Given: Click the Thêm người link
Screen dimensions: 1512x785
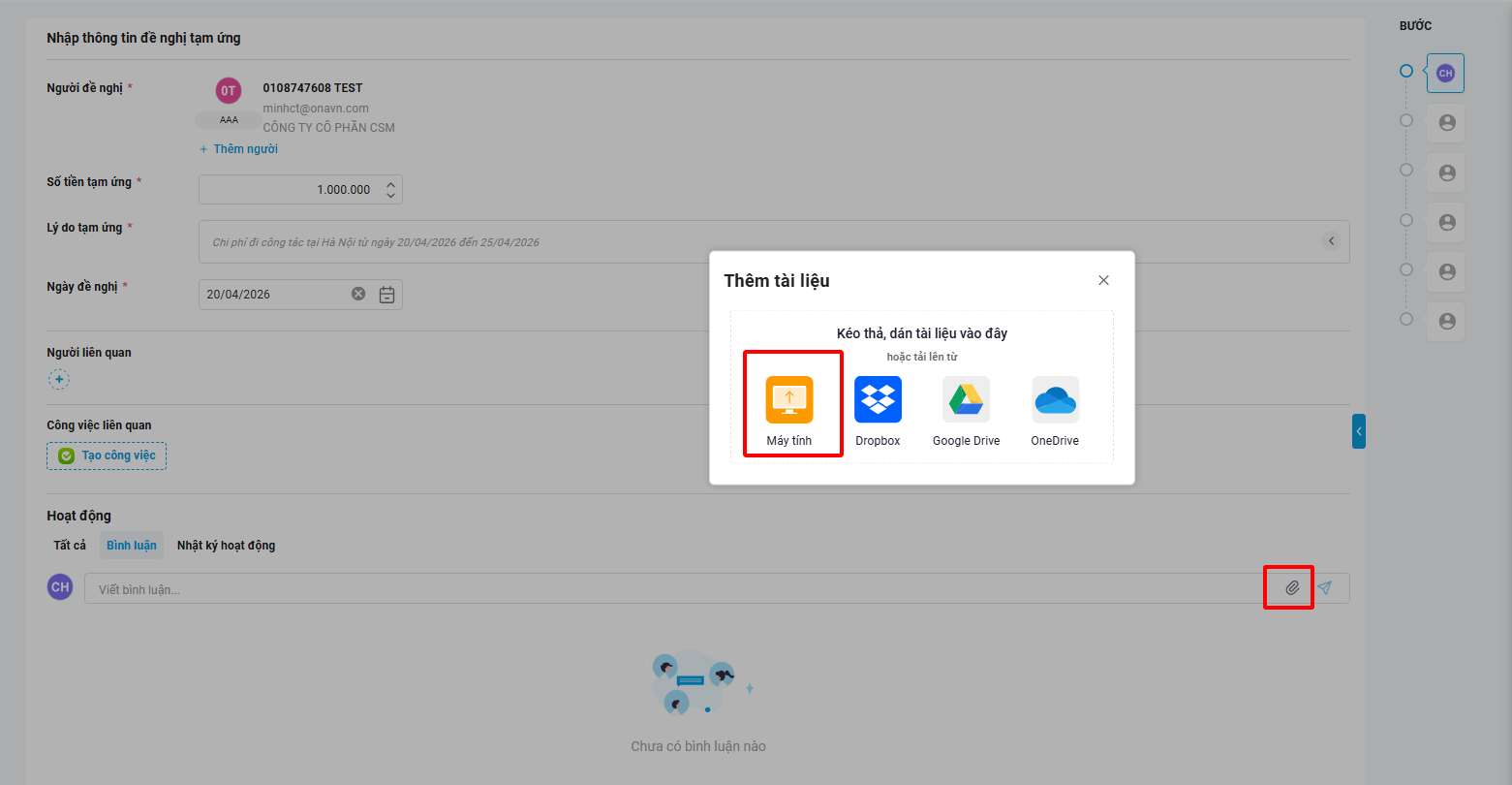Looking at the screenshot, I should tap(239, 149).
